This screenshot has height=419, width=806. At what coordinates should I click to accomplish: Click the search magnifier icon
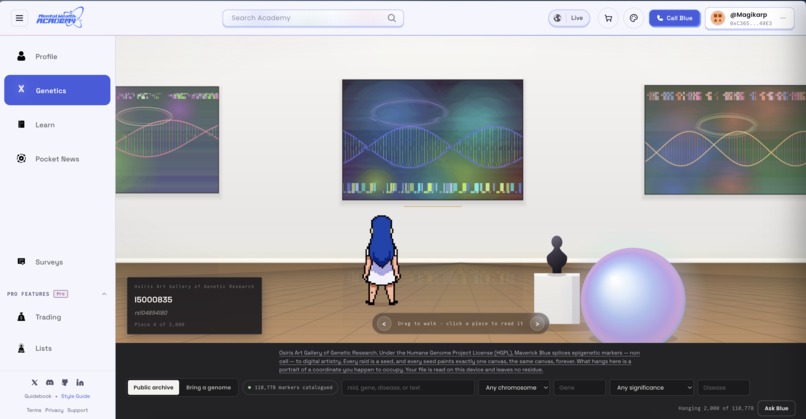click(x=392, y=18)
